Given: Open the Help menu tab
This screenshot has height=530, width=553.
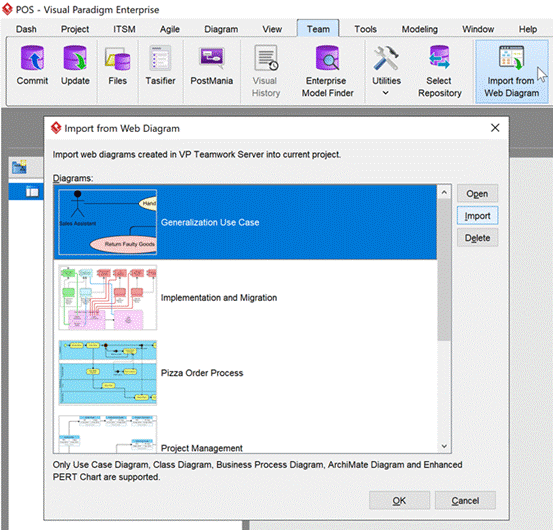Looking at the screenshot, I should (x=528, y=29).
